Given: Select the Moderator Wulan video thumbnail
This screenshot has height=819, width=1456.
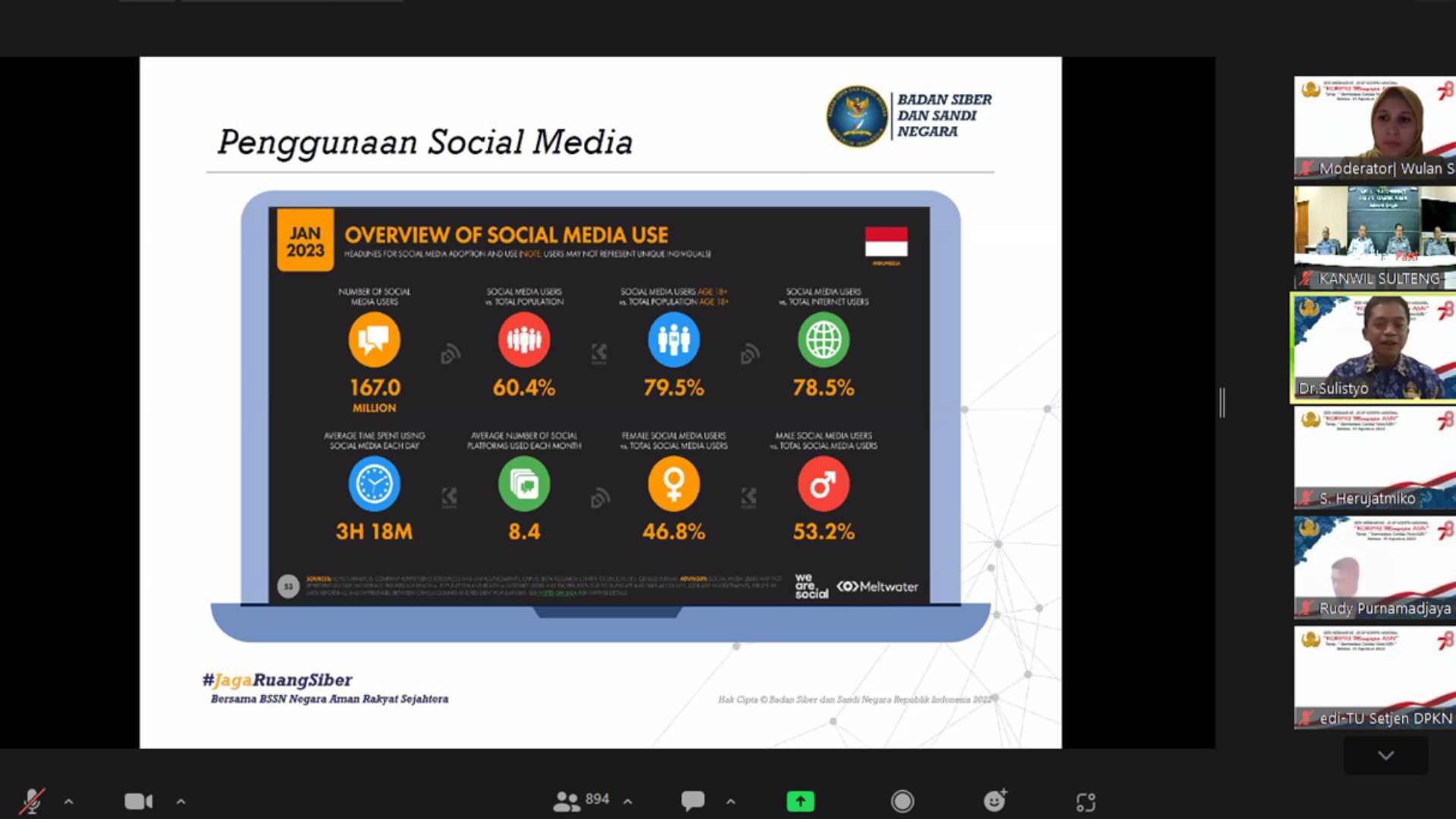Looking at the screenshot, I should tap(1373, 127).
